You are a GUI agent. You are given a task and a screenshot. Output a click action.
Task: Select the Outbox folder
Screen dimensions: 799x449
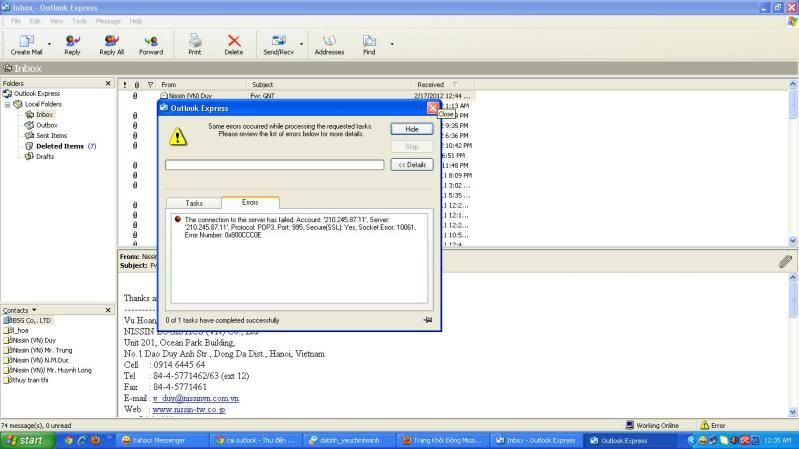pyautogui.click(x=46, y=125)
